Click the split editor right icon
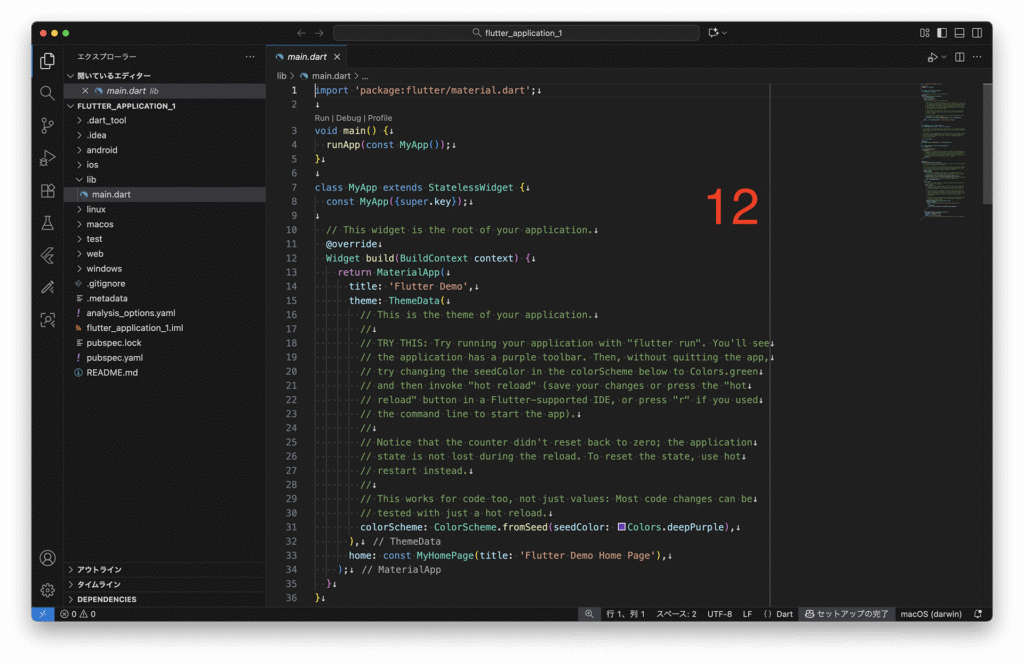The height and width of the screenshot is (663, 1024). [x=959, y=58]
